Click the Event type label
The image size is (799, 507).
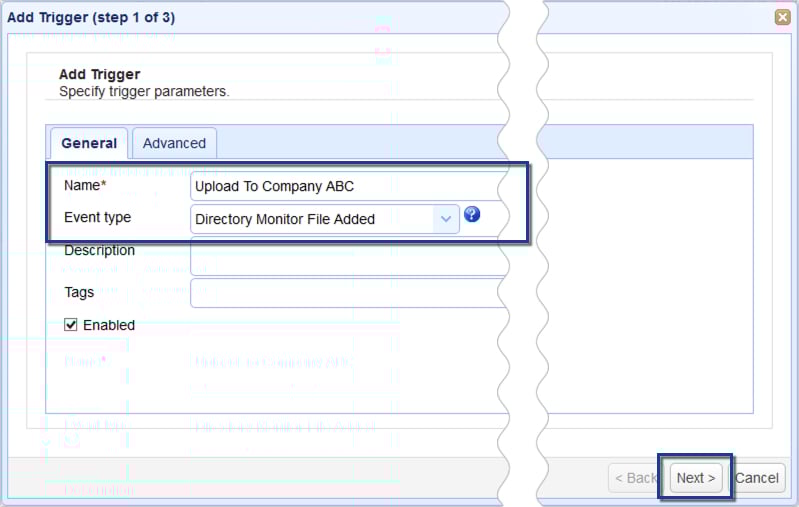[x=97, y=217]
